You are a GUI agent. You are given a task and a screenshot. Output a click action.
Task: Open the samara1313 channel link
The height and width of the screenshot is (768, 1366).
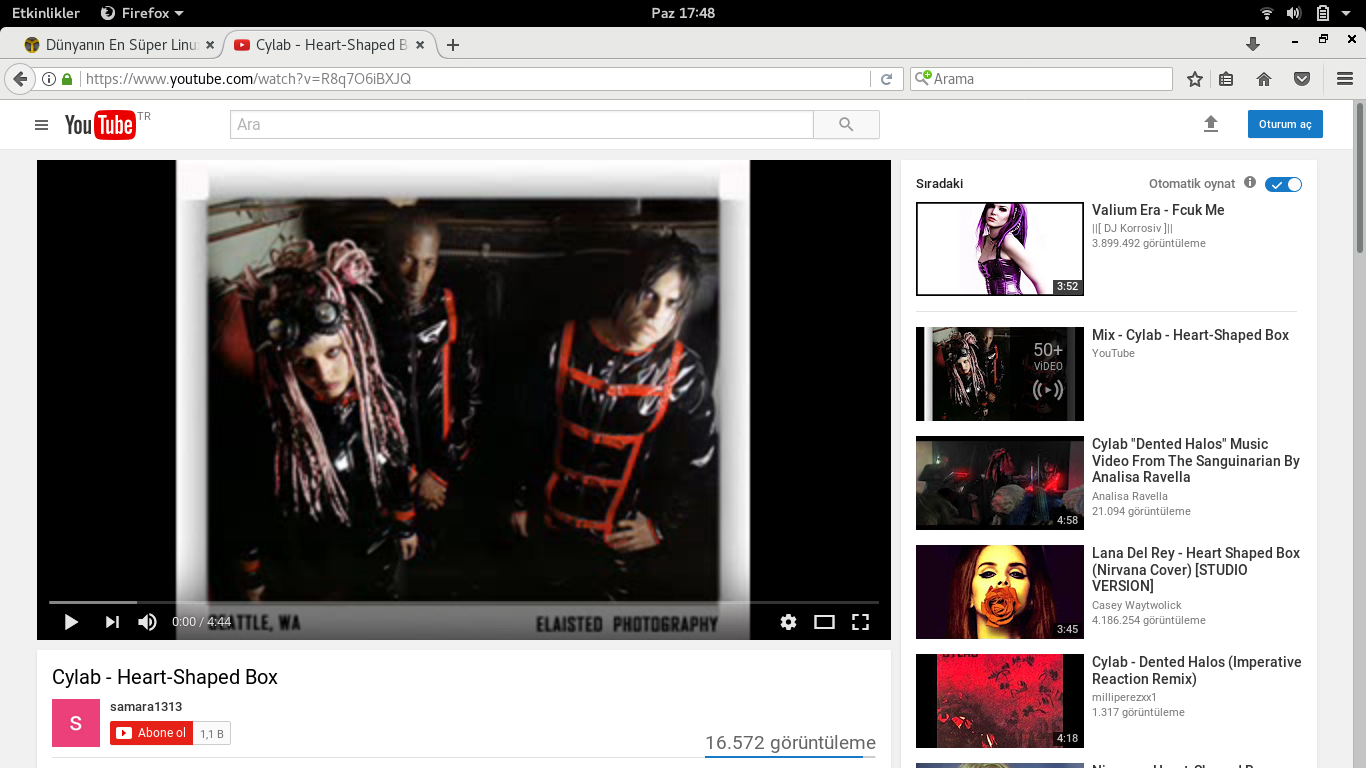coord(146,706)
